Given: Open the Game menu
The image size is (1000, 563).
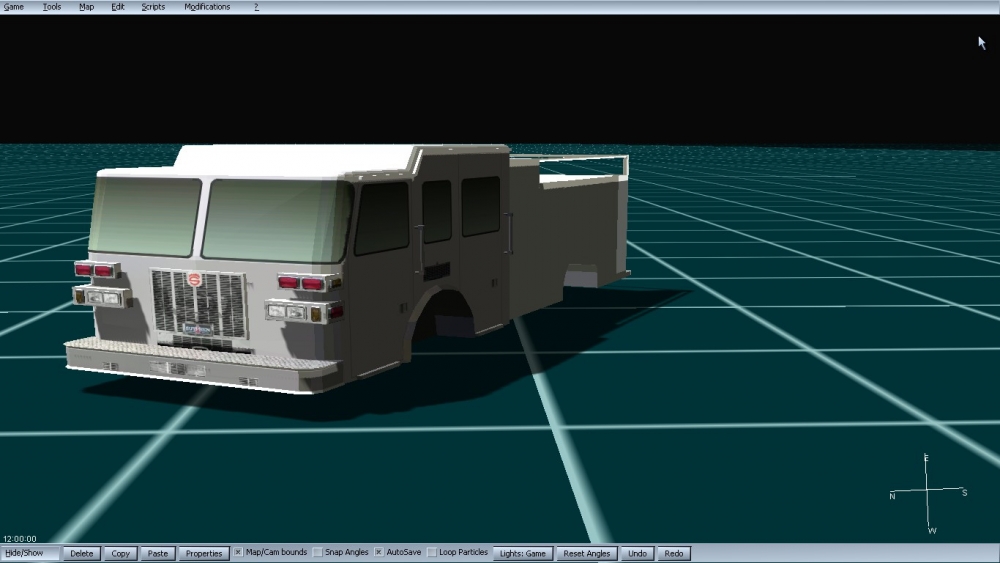Looking at the screenshot, I should [14, 7].
